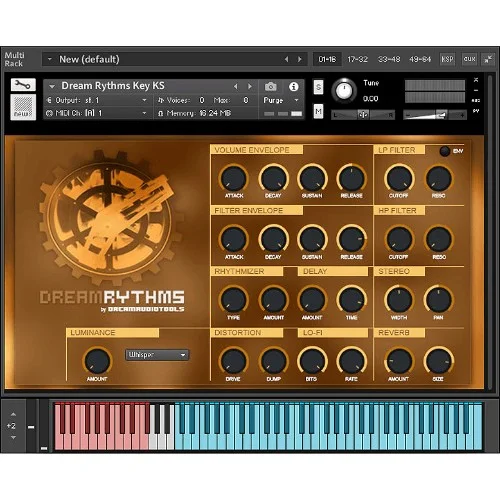The image size is (500, 500).
Task: Click the instrument name Dream Rythms Key KS
Action: pyautogui.click(x=113, y=86)
